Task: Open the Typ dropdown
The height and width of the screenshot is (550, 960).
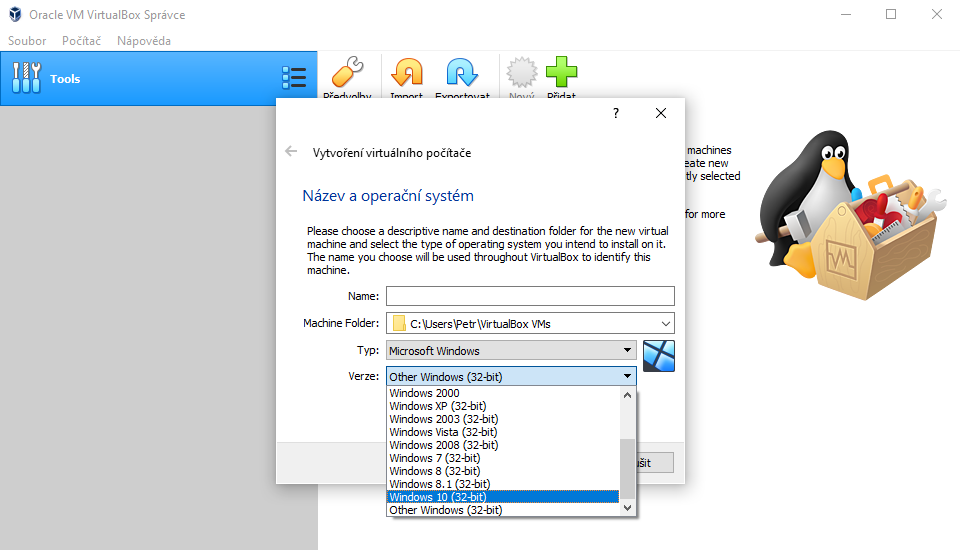Action: click(x=627, y=350)
